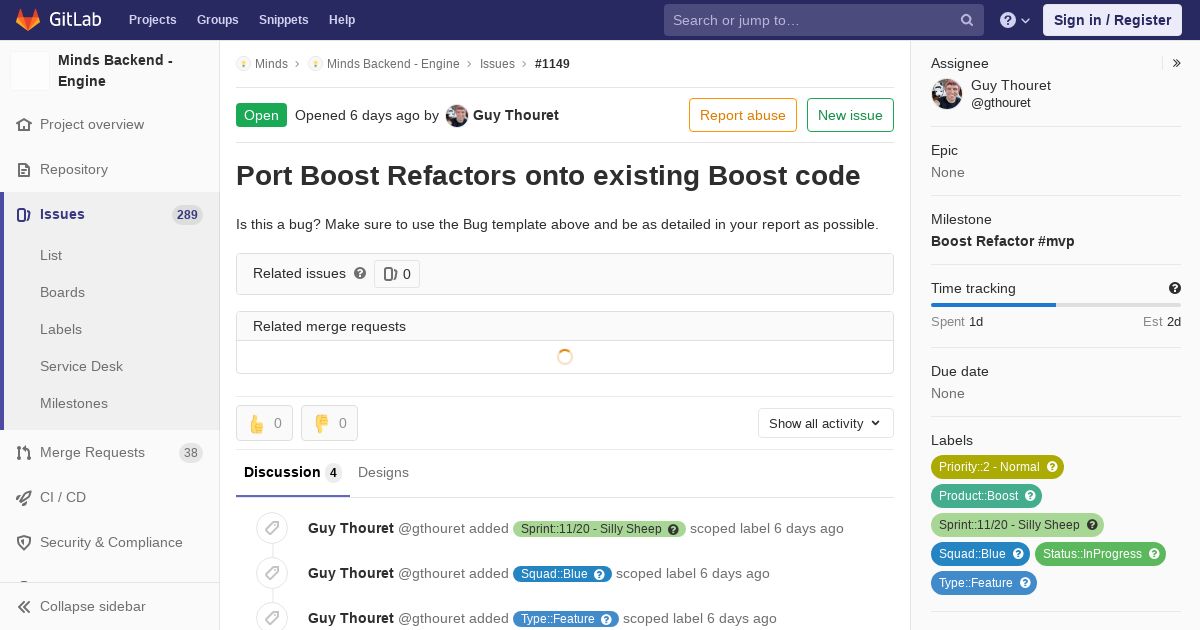Click the Merge Requests icon

point(24,453)
